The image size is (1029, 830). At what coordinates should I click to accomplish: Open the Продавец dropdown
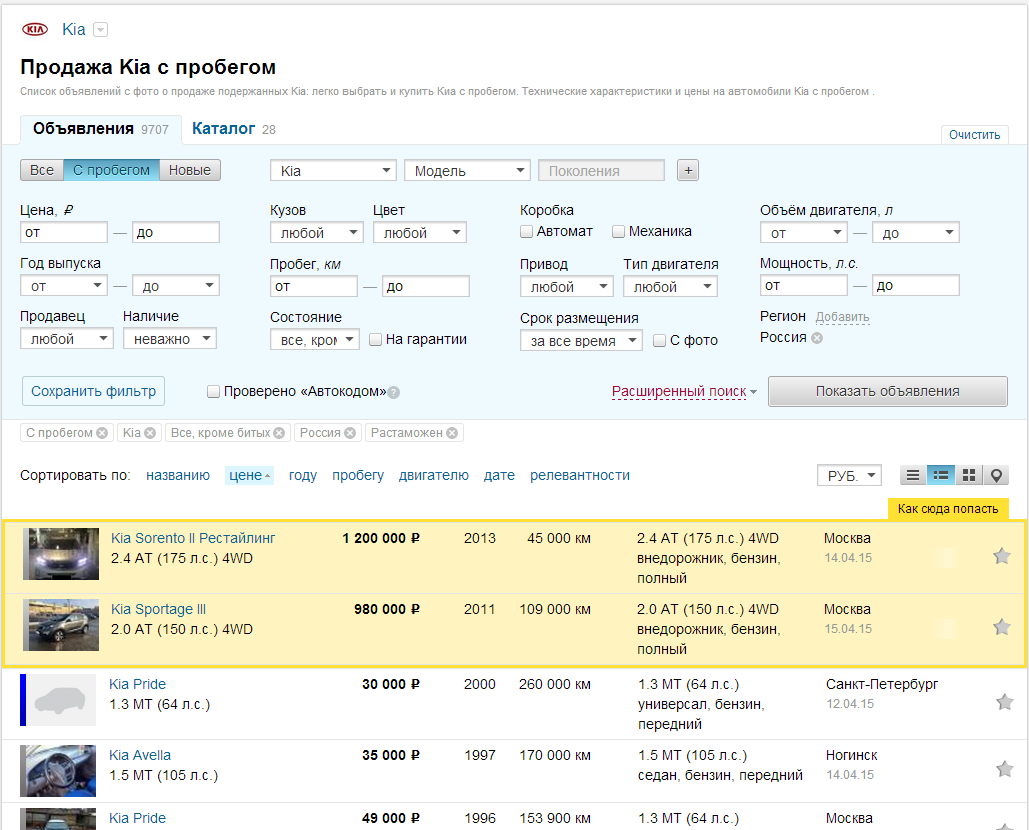(66, 339)
